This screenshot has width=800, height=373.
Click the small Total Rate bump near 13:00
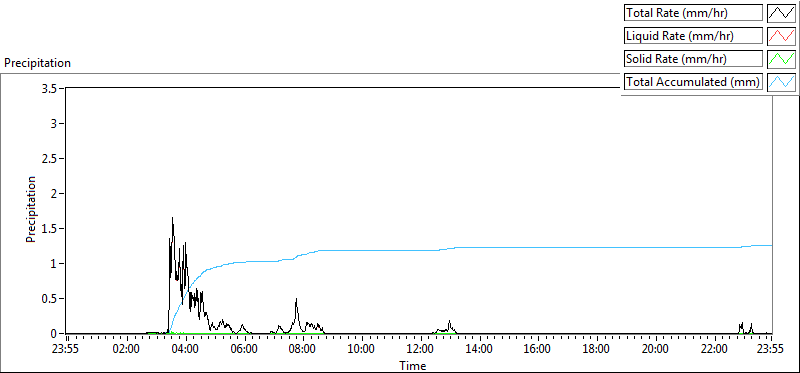[449, 321]
